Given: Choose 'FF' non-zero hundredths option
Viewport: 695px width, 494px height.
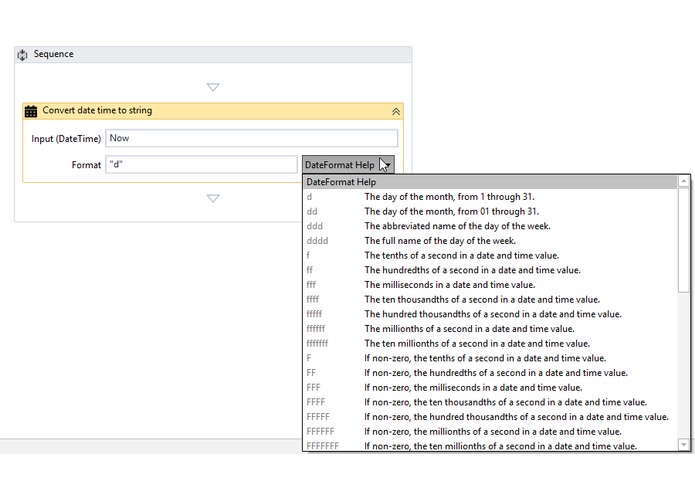Looking at the screenshot, I should [x=490, y=372].
